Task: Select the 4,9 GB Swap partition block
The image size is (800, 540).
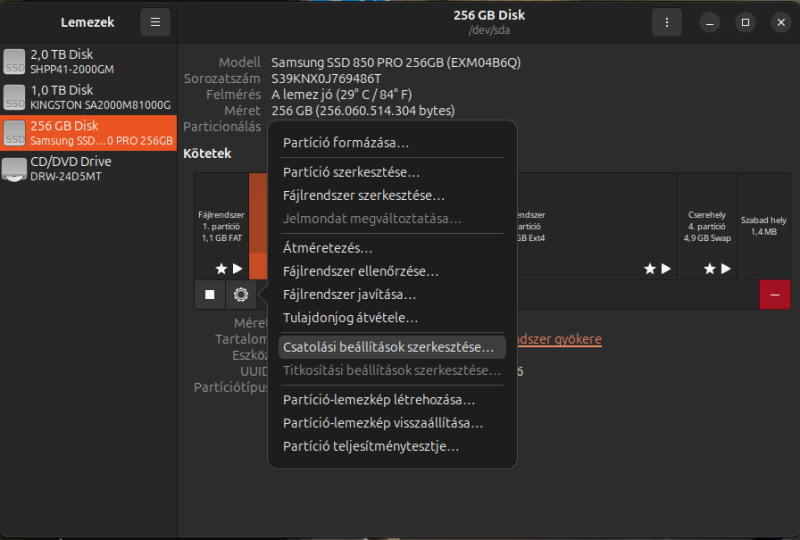Action: (x=707, y=227)
